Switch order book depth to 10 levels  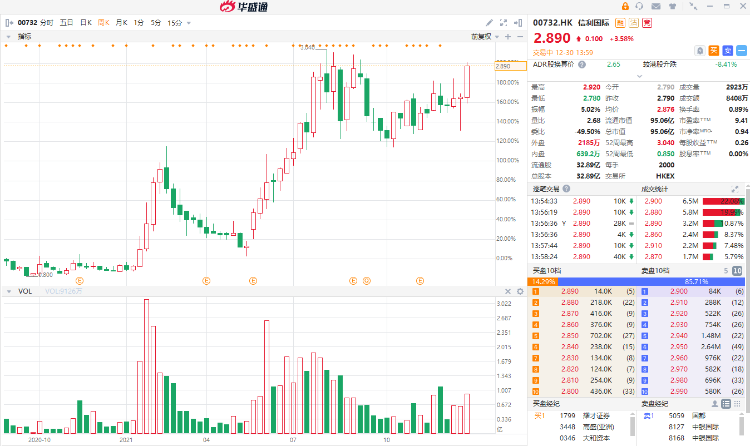coord(736,270)
